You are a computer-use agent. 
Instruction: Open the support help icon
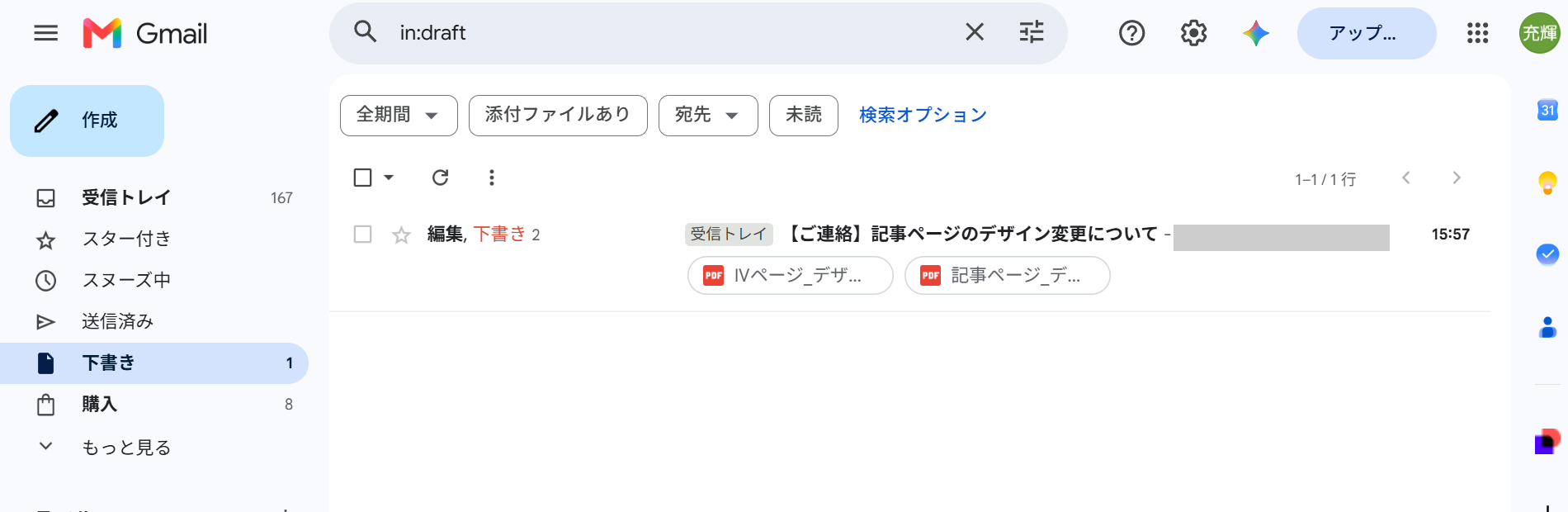point(1131,33)
